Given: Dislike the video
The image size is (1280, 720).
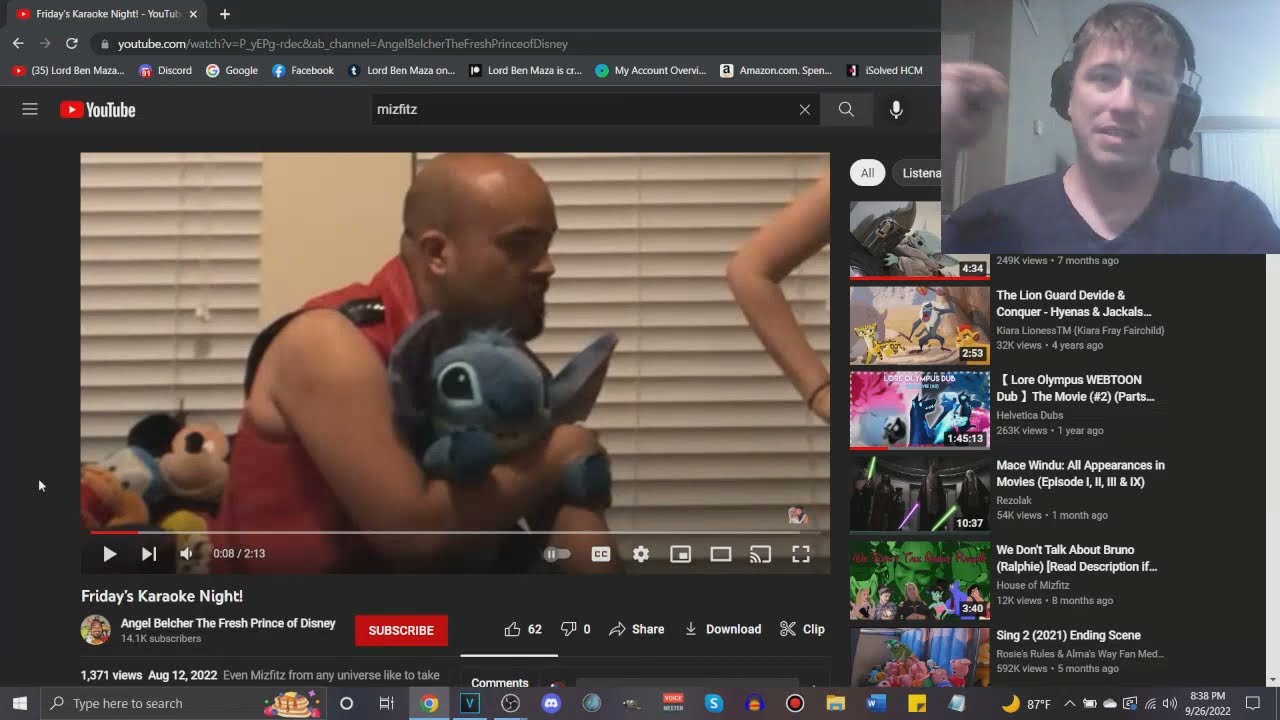Looking at the screenshot, I should (575, 629).
